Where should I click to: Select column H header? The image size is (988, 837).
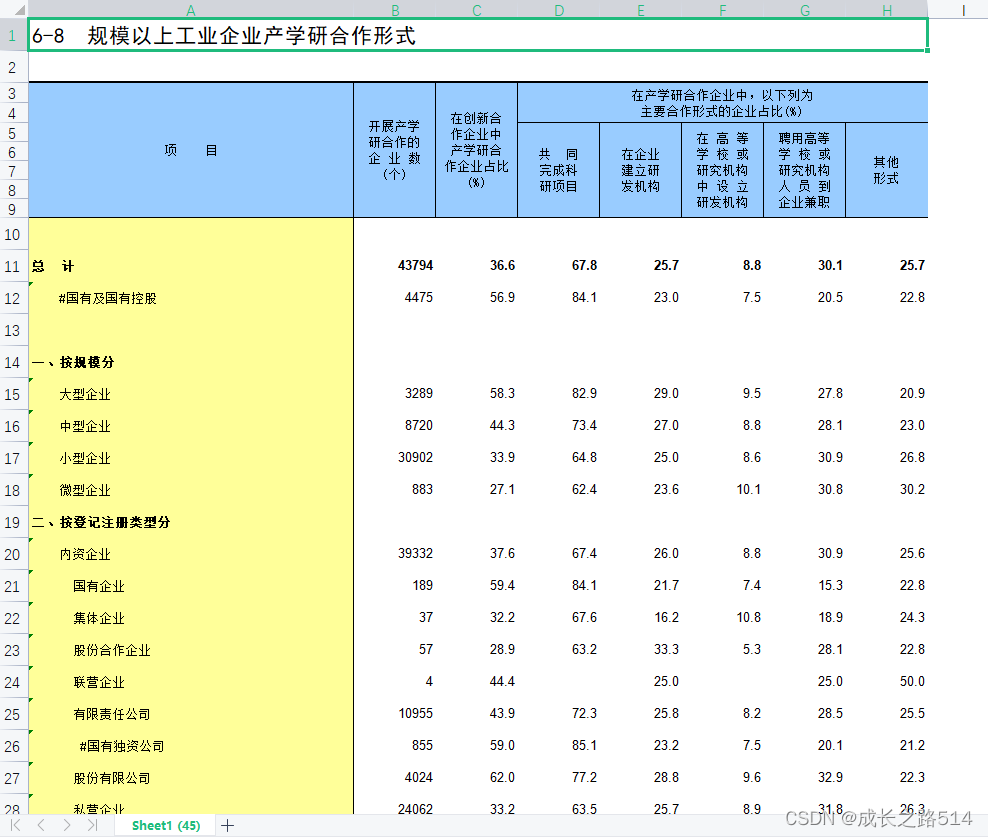(x=887, y=9)
